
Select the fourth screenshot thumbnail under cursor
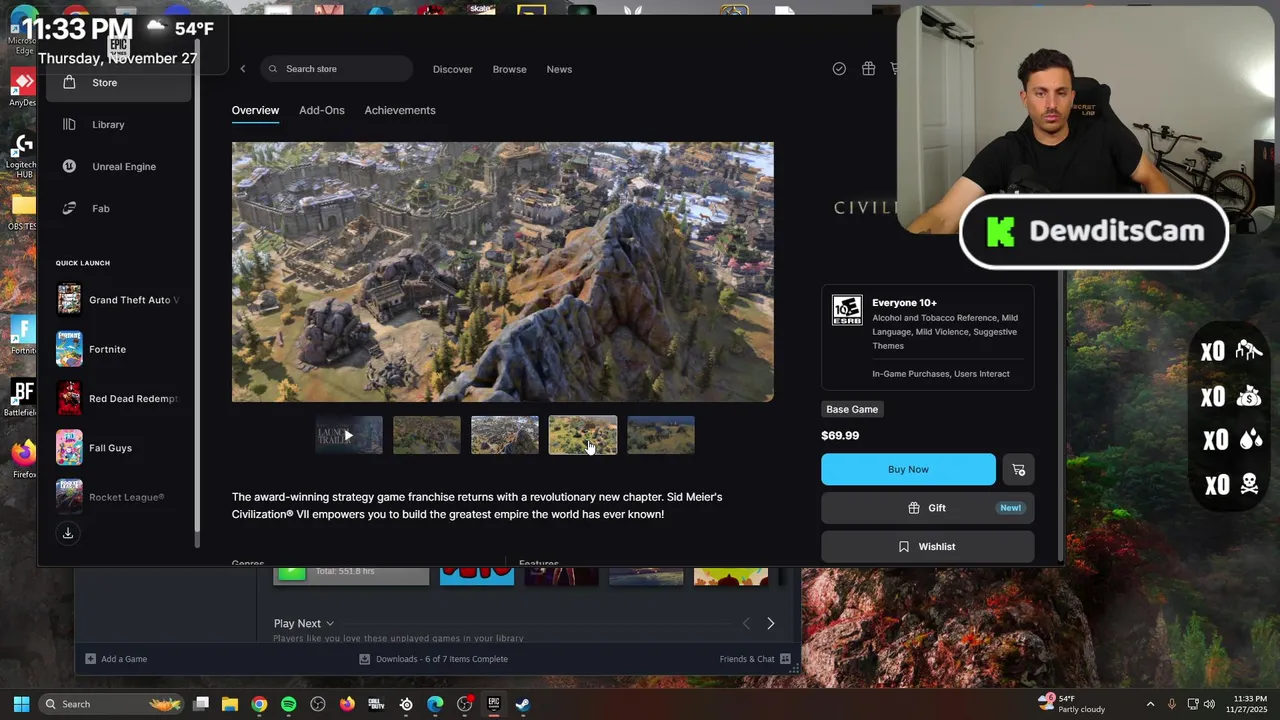(583, 435)
